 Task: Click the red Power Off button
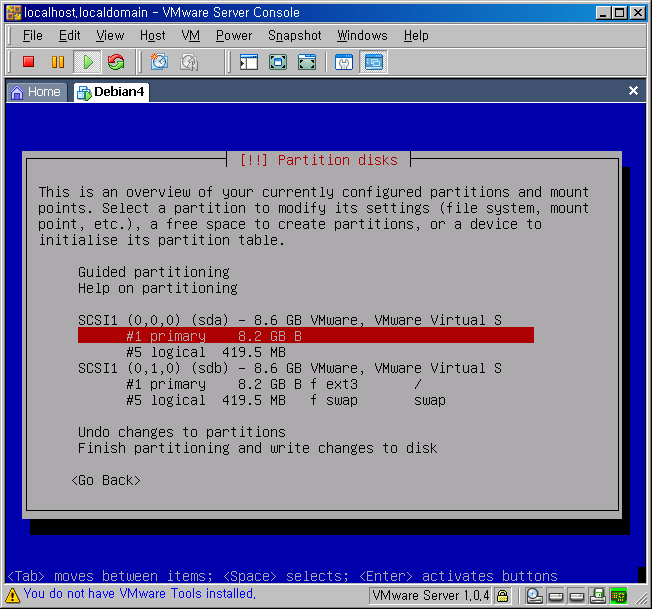(x=28, y=62)
